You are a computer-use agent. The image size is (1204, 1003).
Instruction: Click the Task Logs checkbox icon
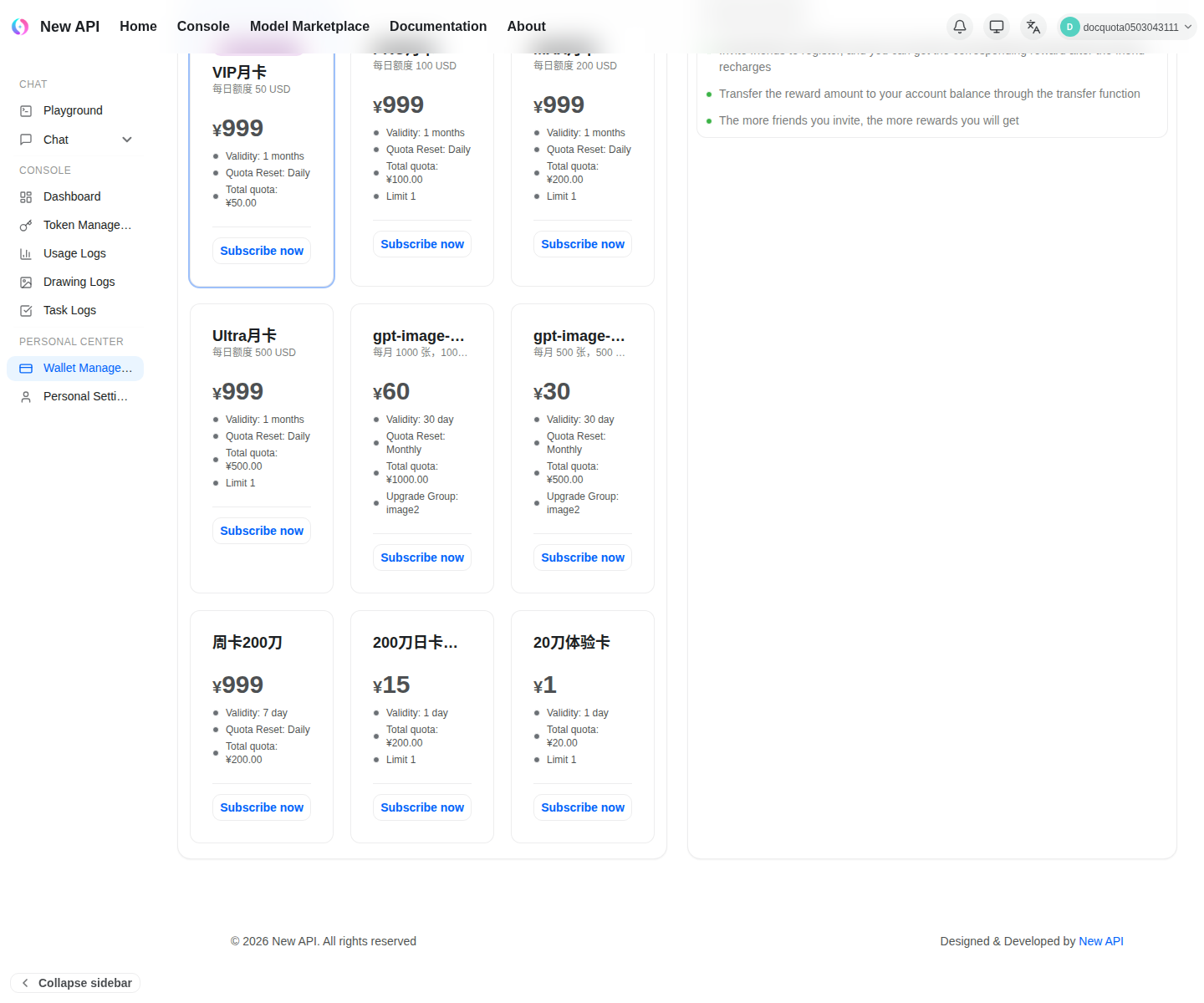coord(26,310)
